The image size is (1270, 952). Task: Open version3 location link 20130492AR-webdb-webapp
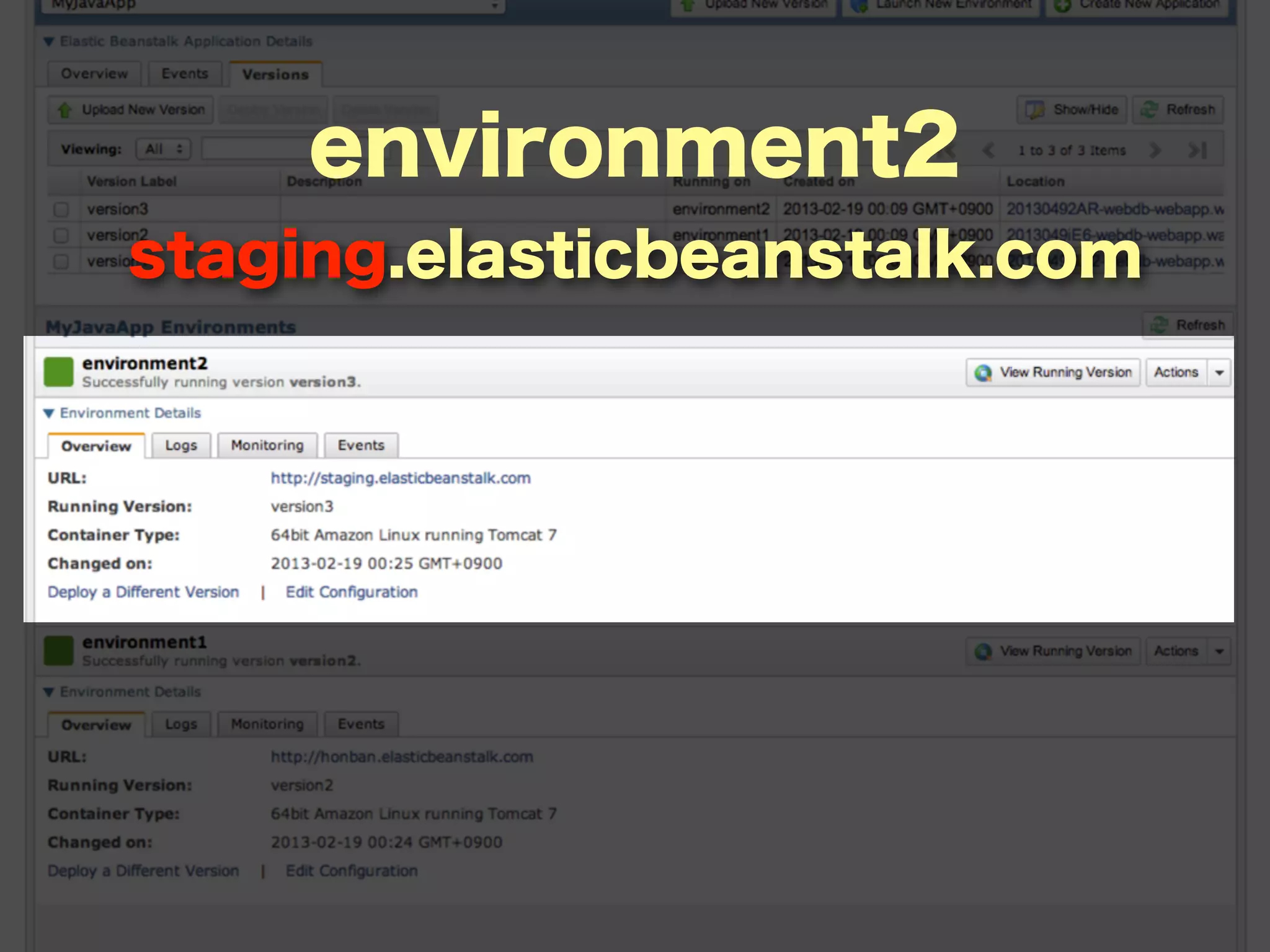[x=1114, y=209]
